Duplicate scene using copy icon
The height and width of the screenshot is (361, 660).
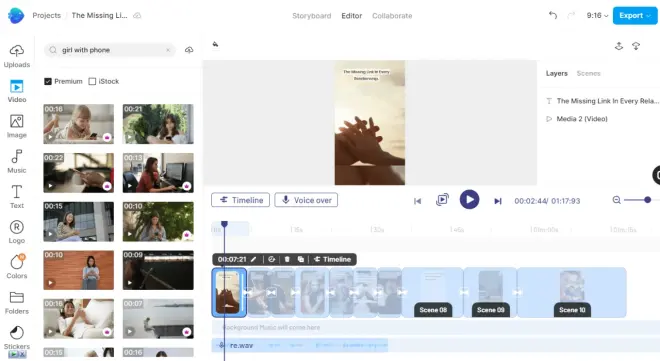[x=301, y=259]
